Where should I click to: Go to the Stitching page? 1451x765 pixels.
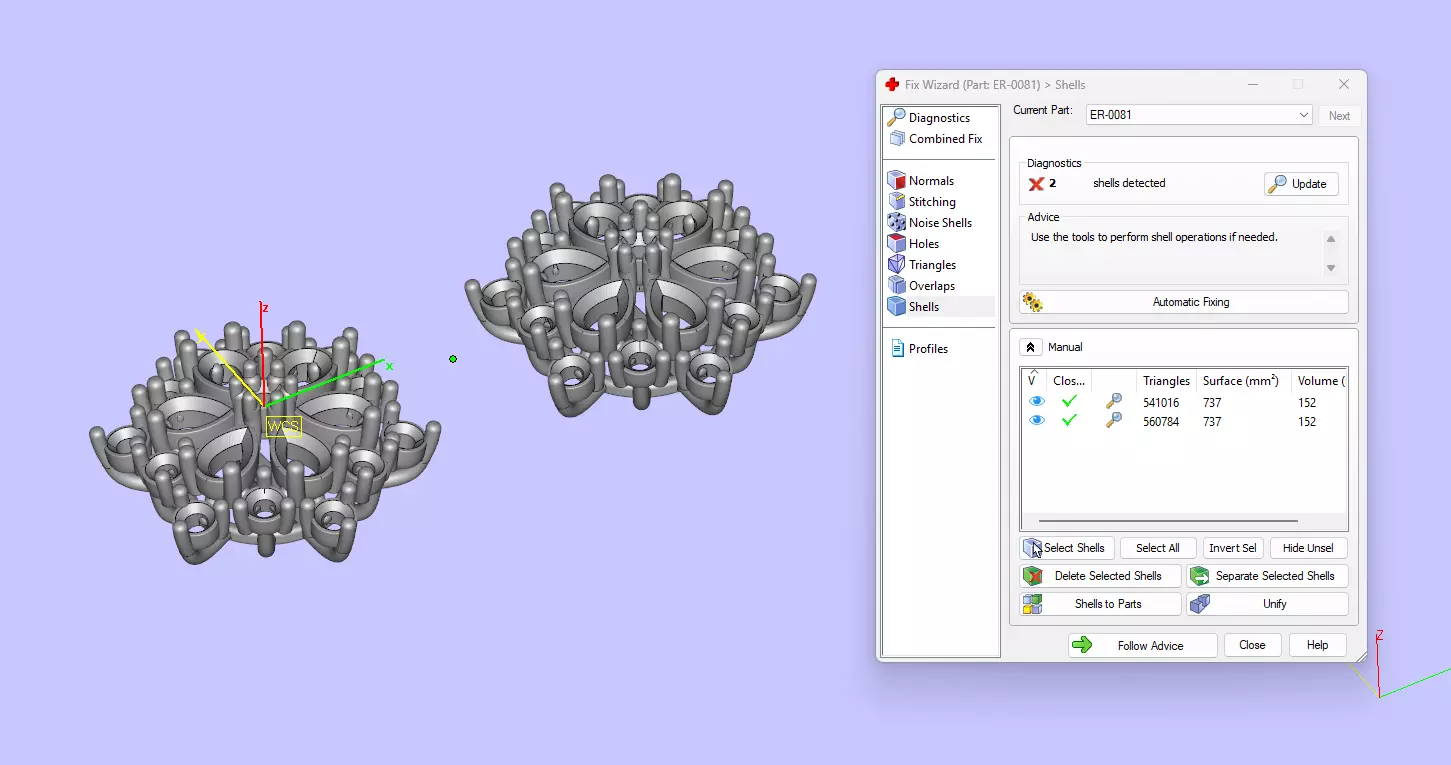pyautogui.click(x=921, y=202)
